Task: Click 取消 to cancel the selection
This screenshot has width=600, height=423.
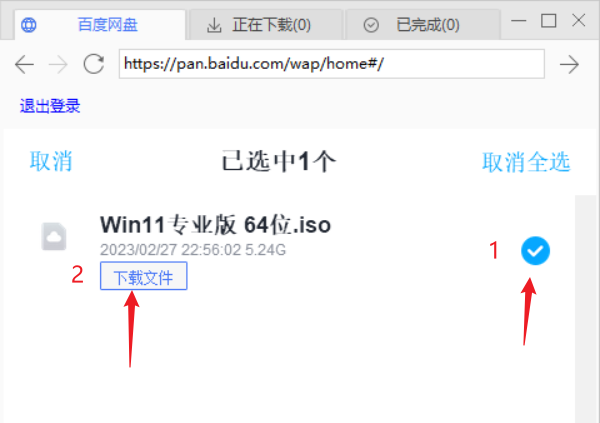Action: pos(51,161)
